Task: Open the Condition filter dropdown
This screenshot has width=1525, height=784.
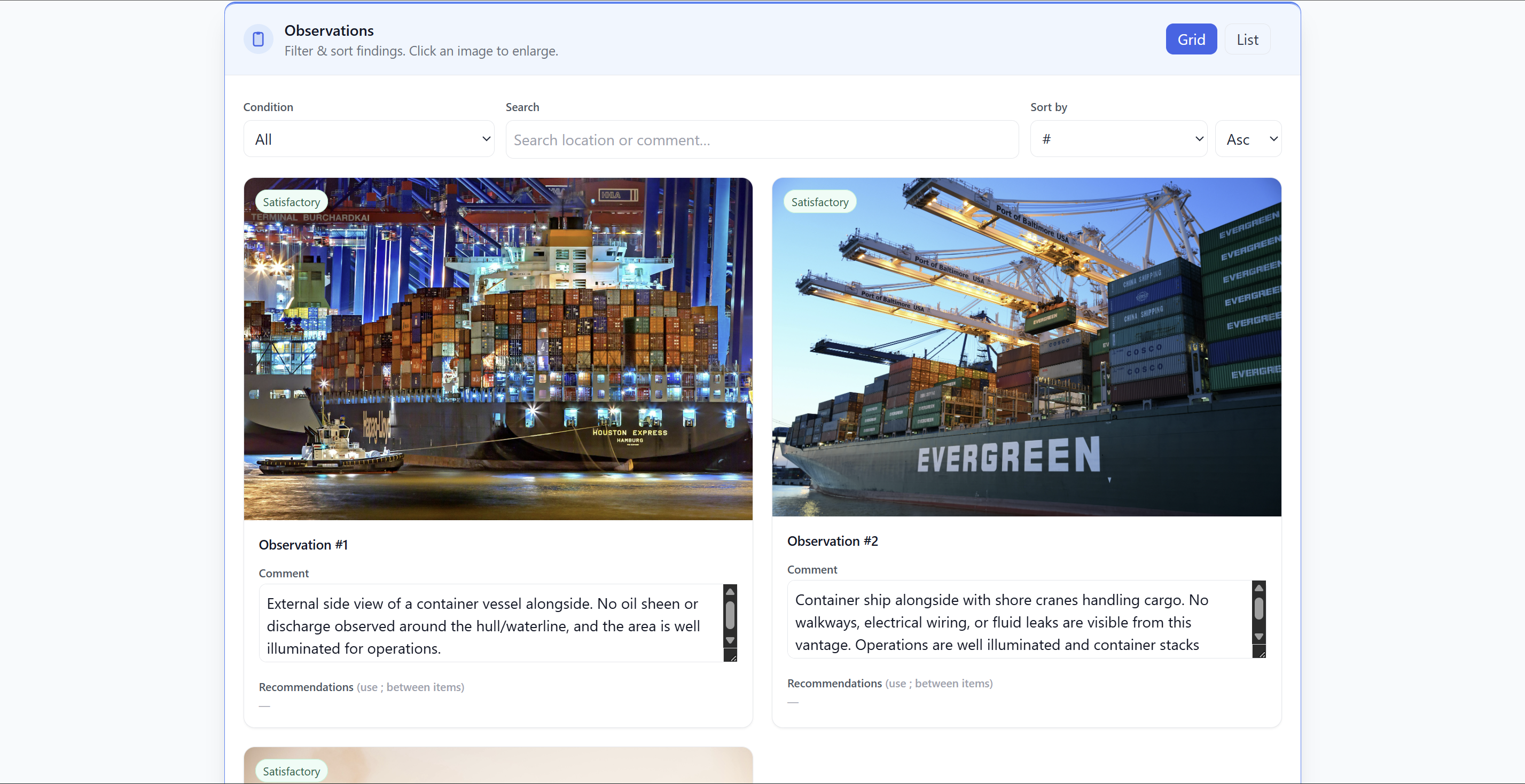Action: coord(369,139)
